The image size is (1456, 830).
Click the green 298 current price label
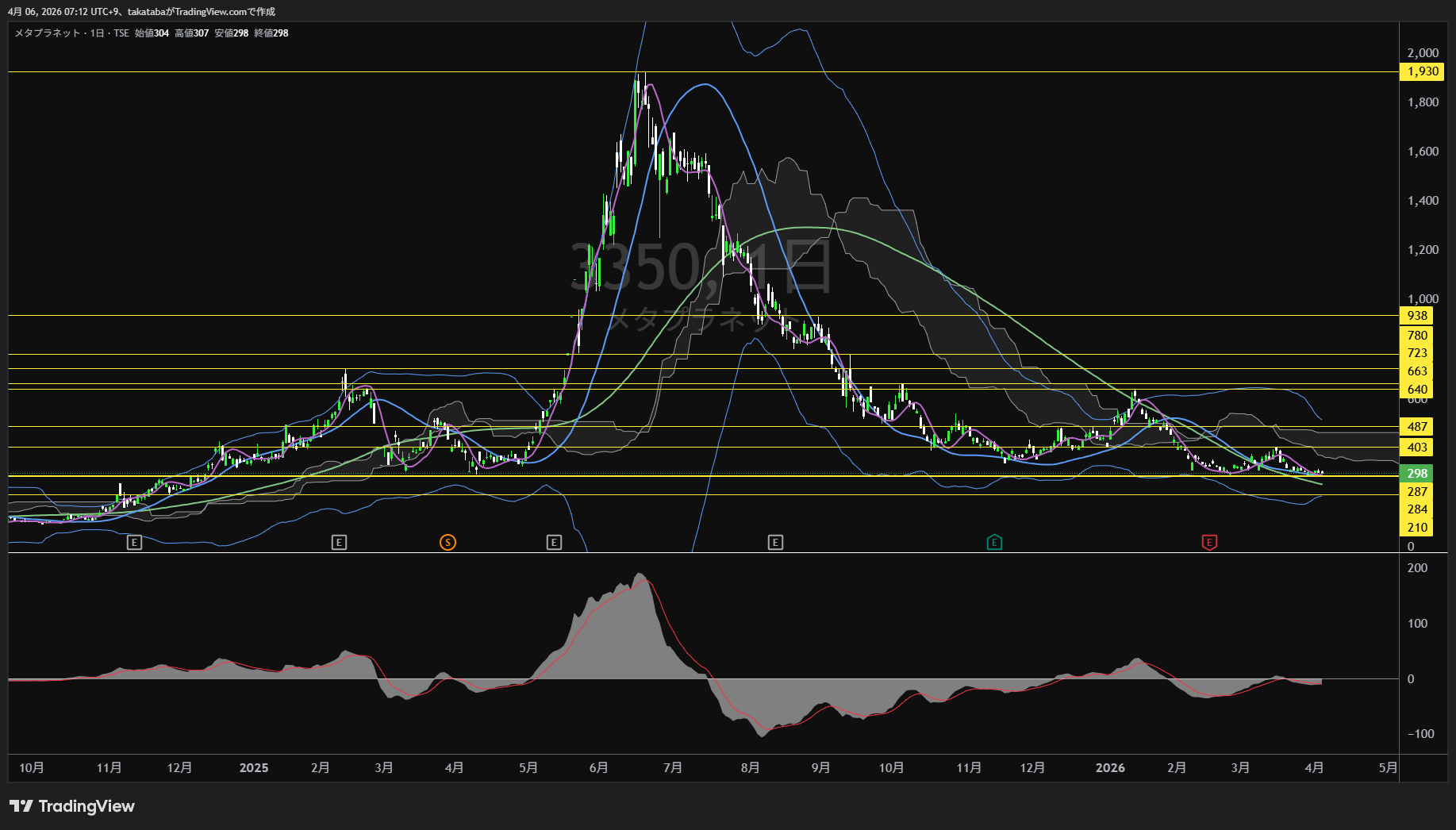pyautogui.click(x=1417, y=474)
